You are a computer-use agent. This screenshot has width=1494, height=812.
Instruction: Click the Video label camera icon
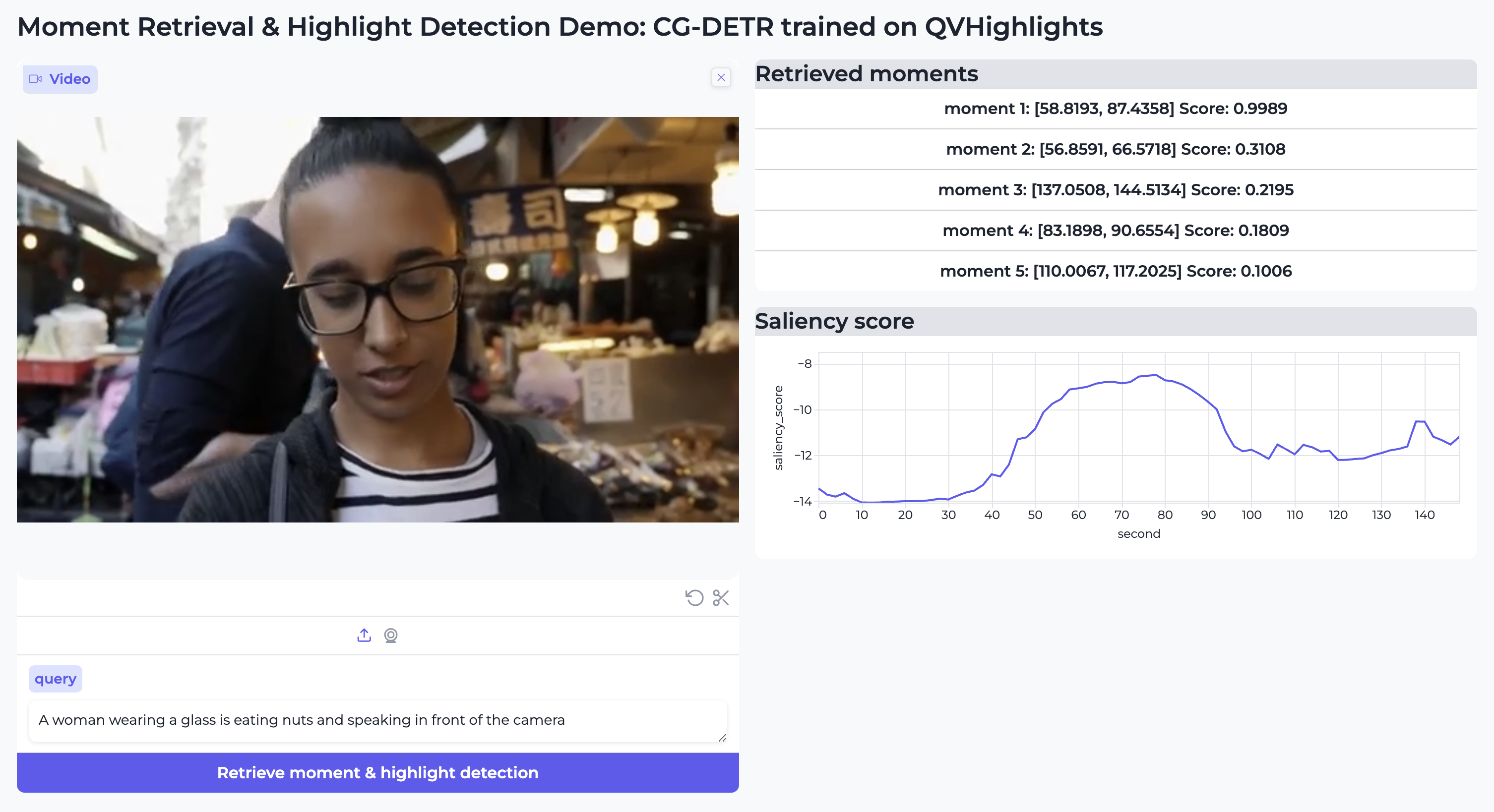coord(35,79)
